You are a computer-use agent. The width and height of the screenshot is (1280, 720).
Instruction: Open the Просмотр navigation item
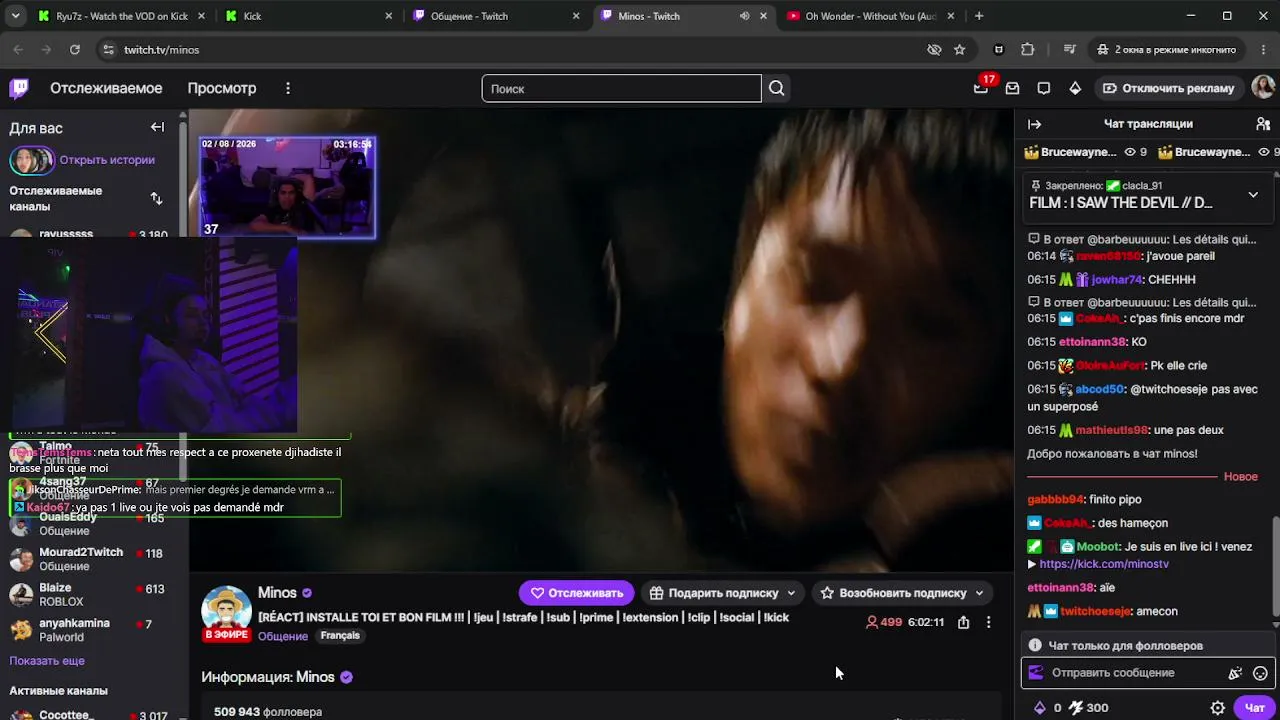pos(222,88)
